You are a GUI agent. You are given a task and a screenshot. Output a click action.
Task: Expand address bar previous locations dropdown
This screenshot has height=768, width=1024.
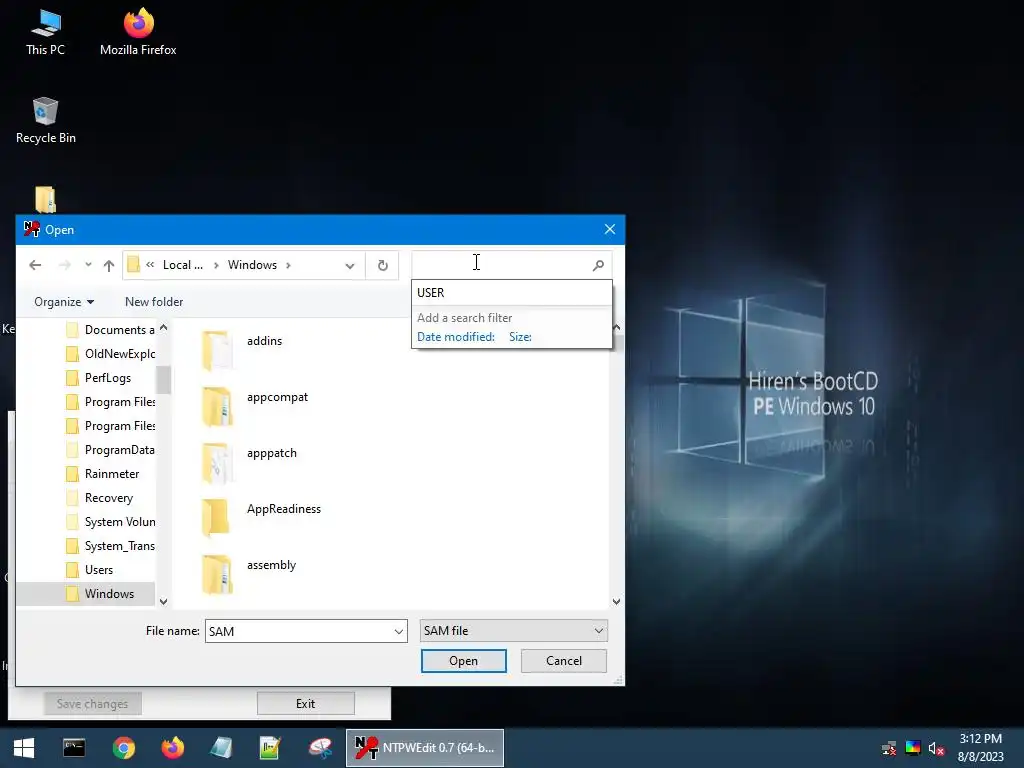tap(350, 266)
